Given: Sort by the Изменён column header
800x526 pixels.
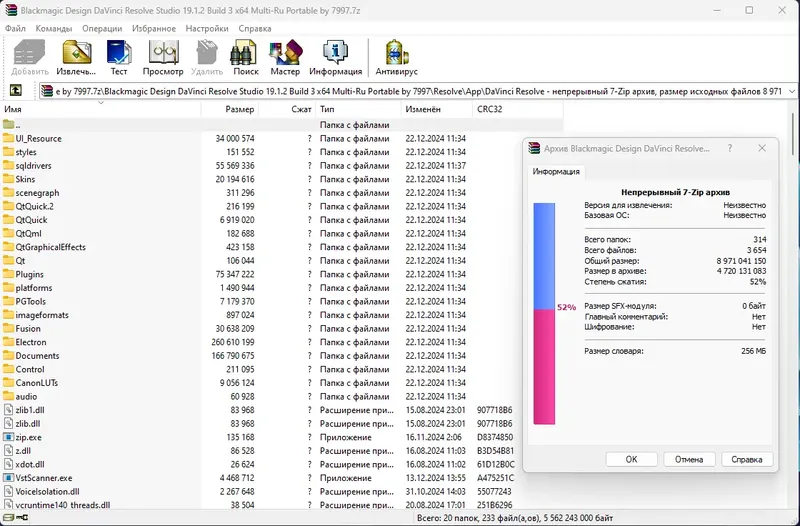Looking at the screenshot, I should 437,109.
